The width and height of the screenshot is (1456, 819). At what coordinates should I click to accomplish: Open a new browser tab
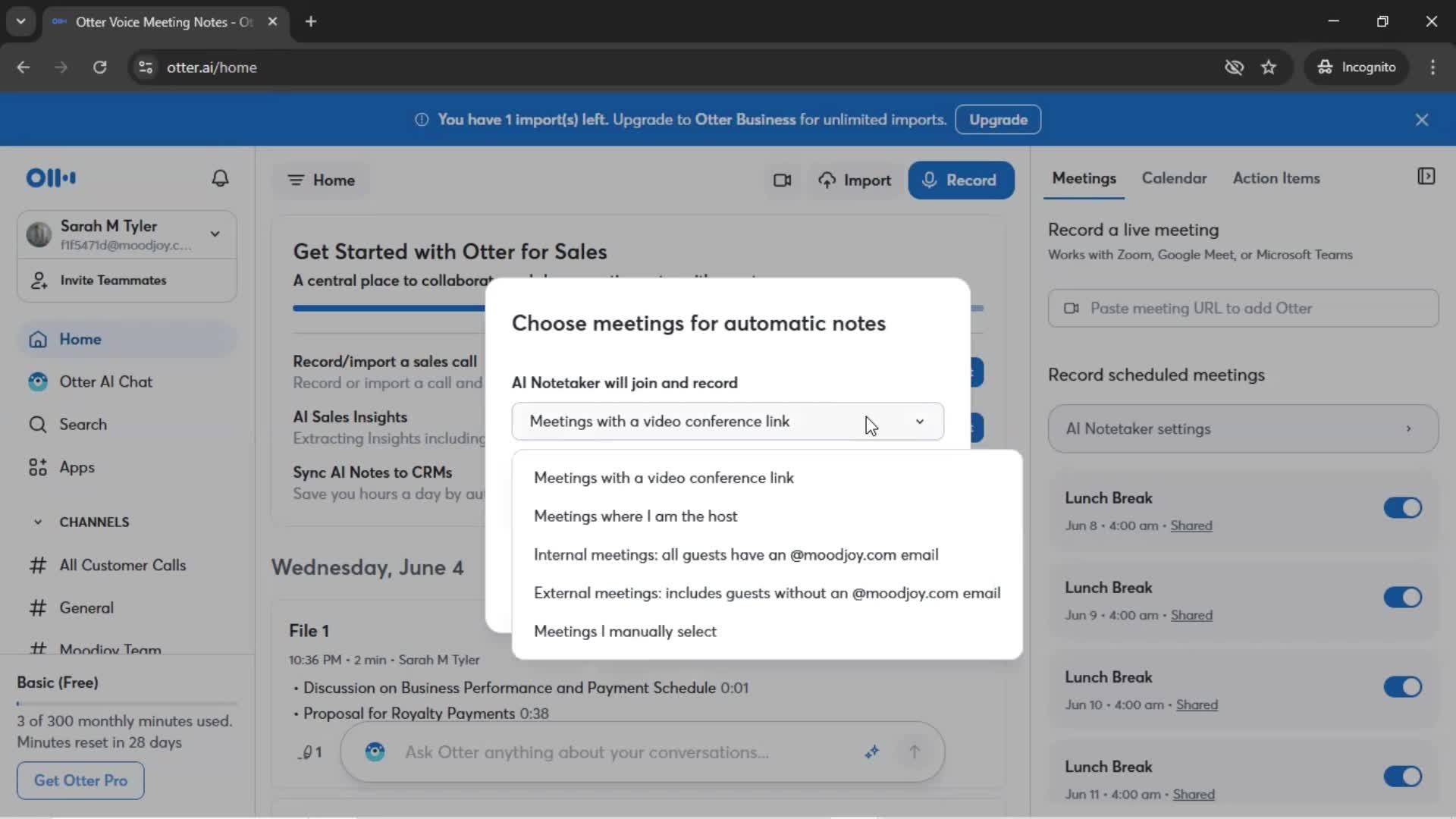coord(311,21)
